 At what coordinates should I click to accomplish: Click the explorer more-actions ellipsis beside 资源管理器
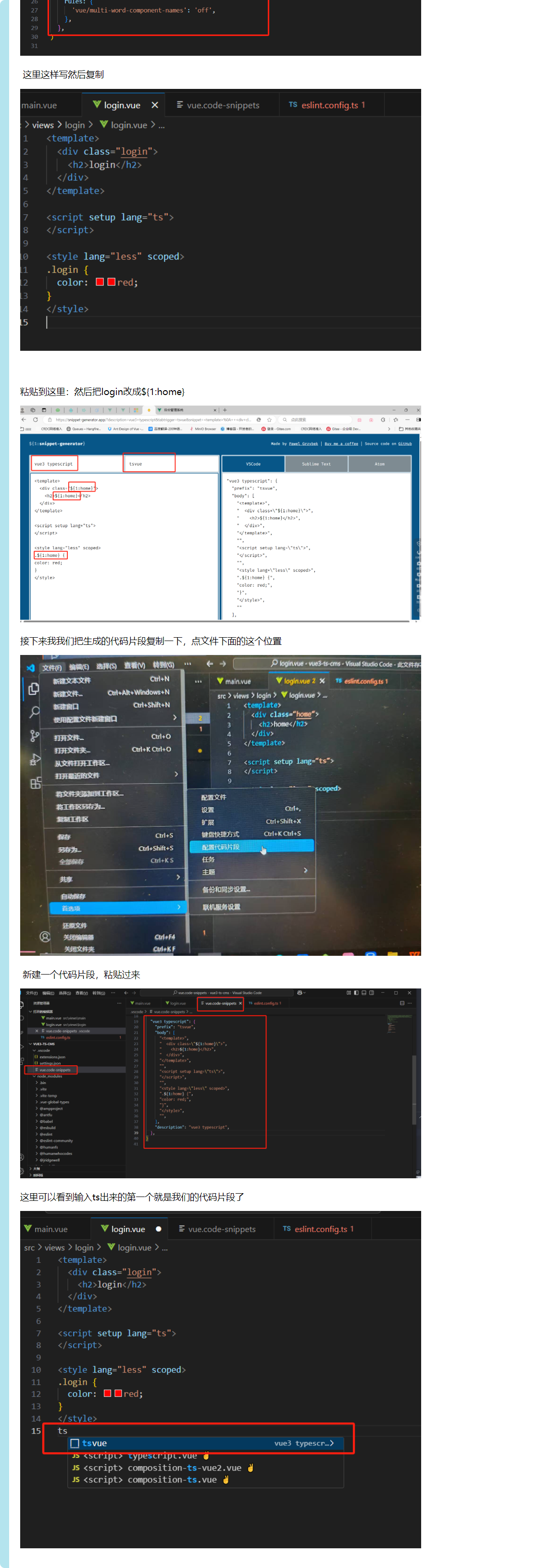pos(119,1002)
